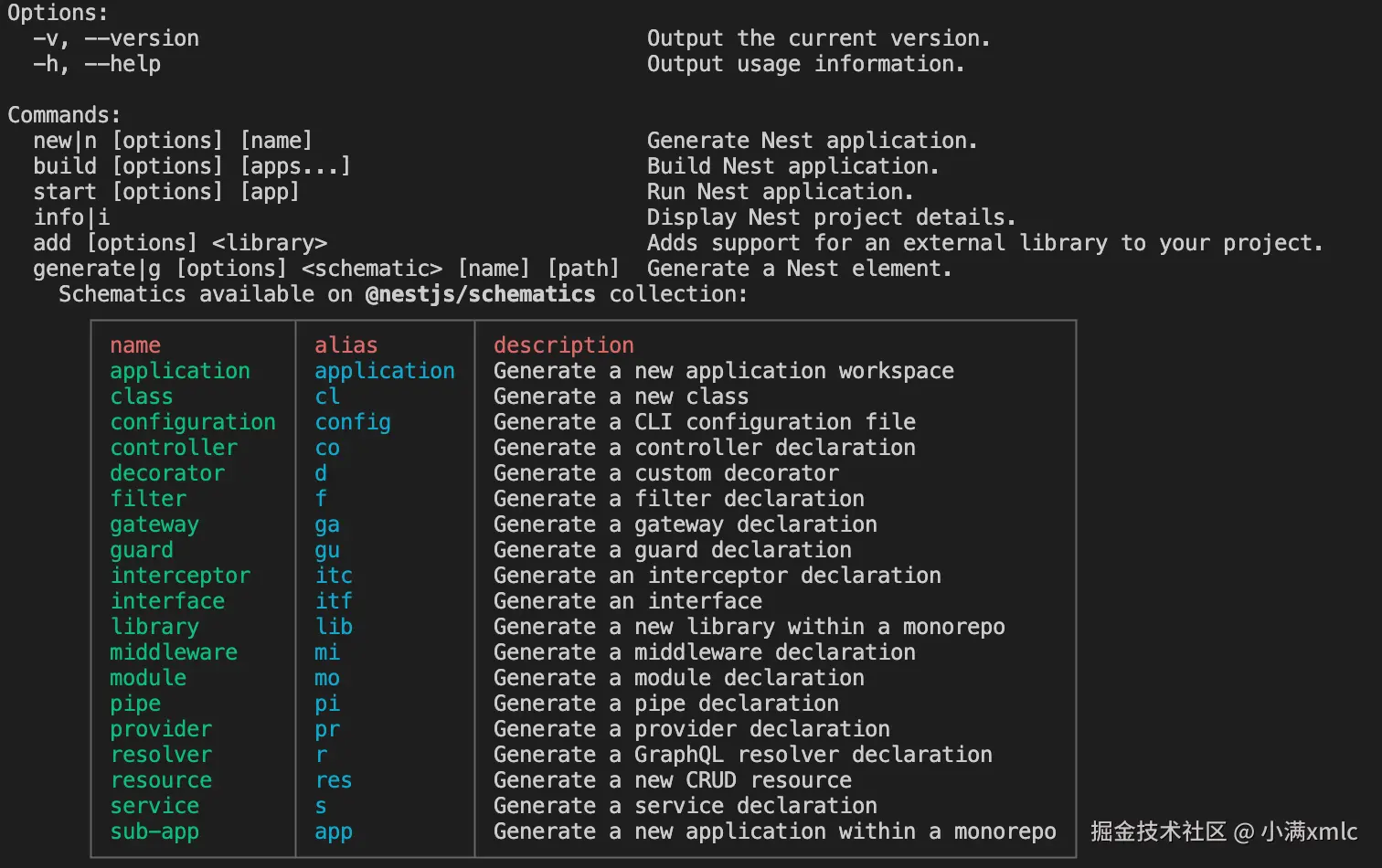
Task: Click the bold "@nestjs/schematics" text
Action: 480,294
